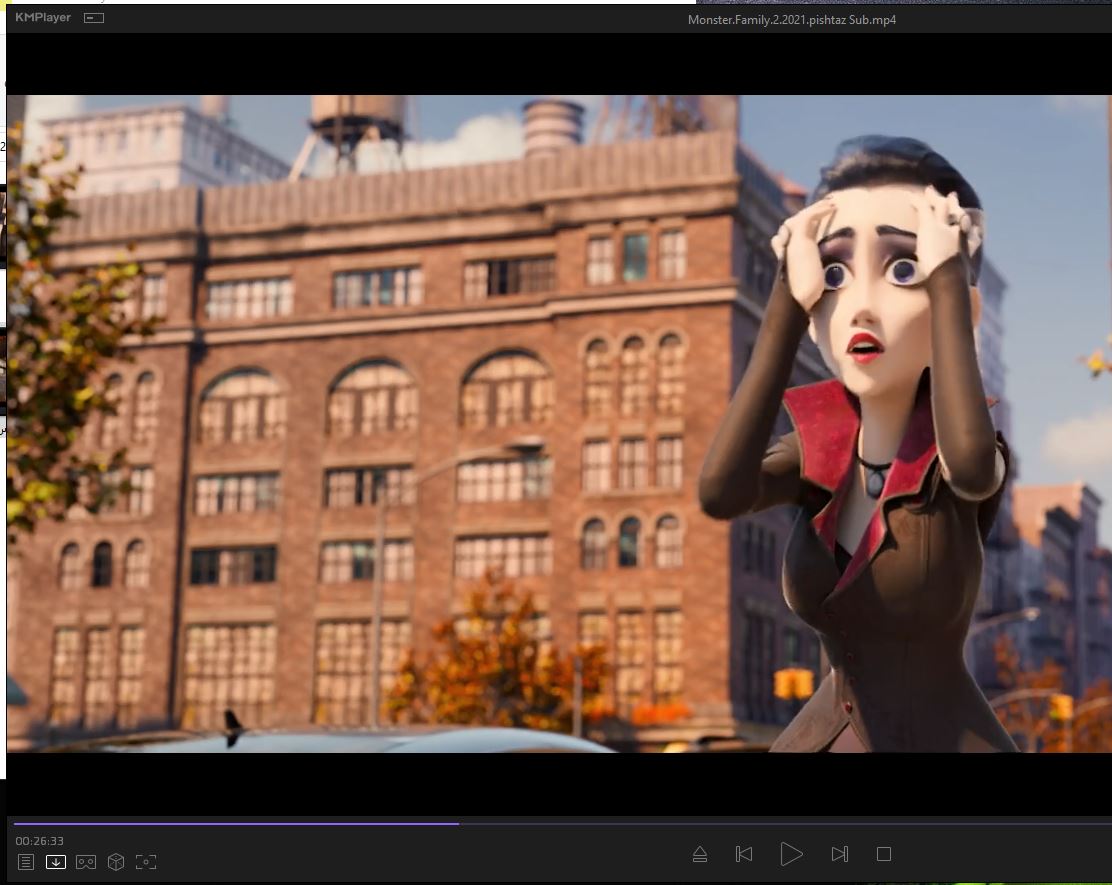Click the 00:26:33 elapsed time display
Viewport: 1112px width, 885px height.
tap(40, 841)
